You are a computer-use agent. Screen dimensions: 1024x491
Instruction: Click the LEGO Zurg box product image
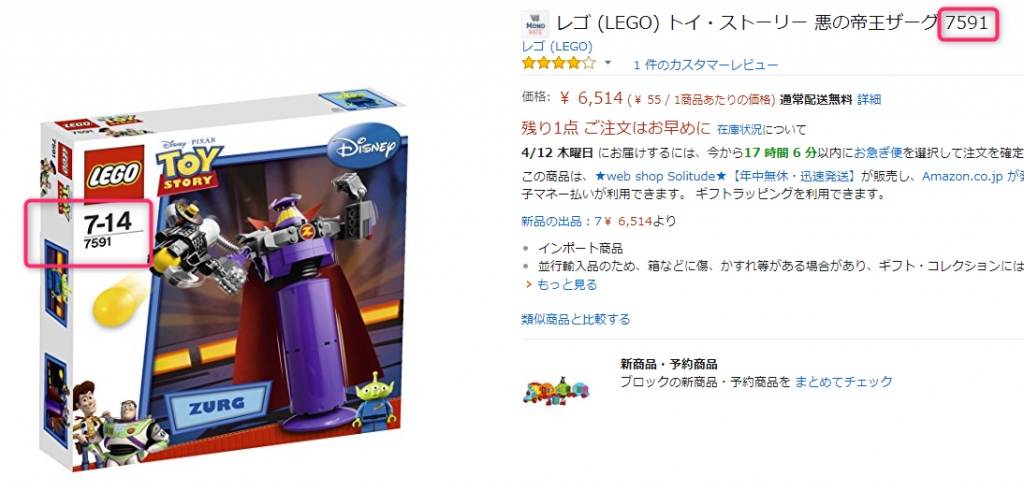pos(225,281)
